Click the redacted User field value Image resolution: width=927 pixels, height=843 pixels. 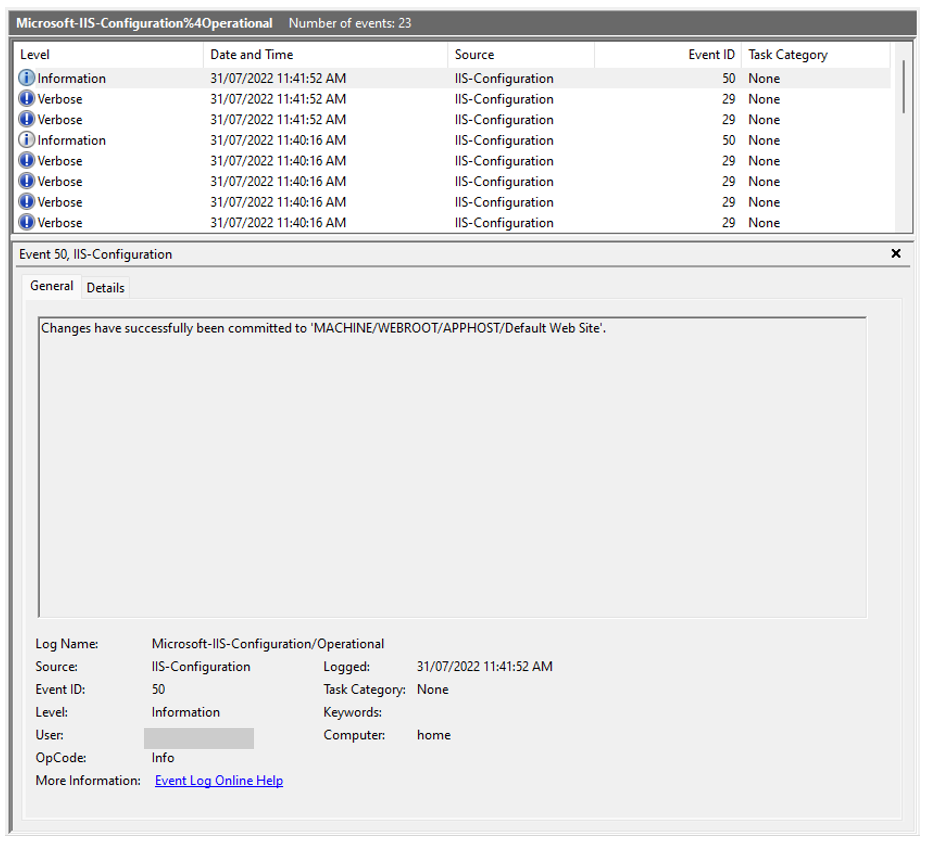click(x=202, y=737)
